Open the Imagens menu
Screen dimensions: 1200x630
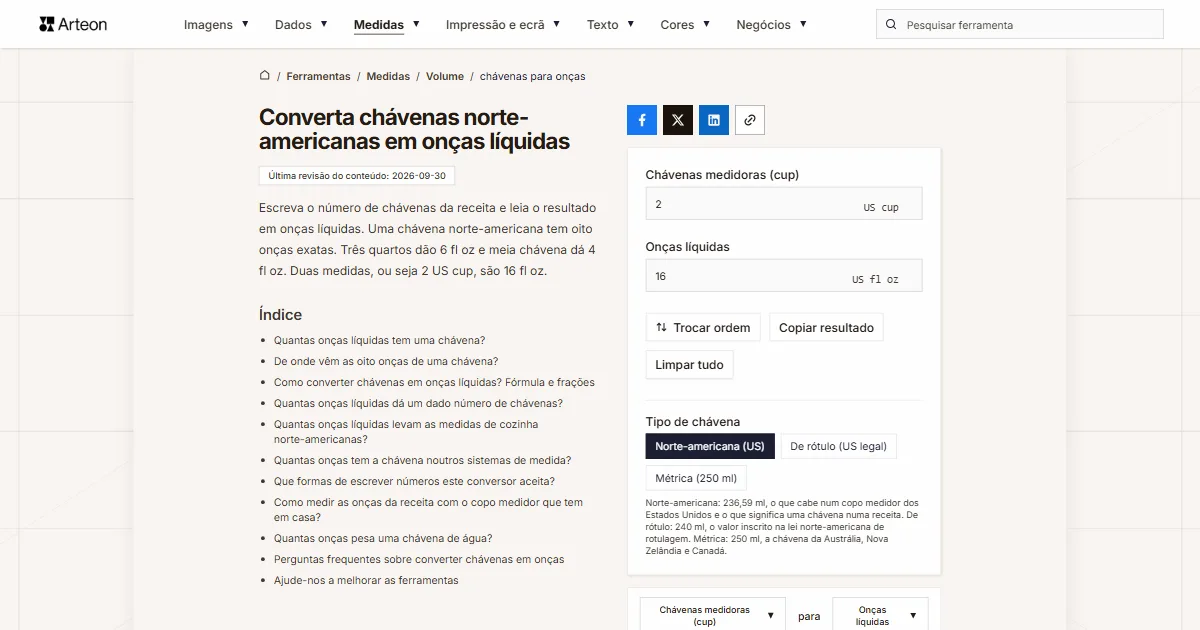pyautogui.click(x=217, y=25)
